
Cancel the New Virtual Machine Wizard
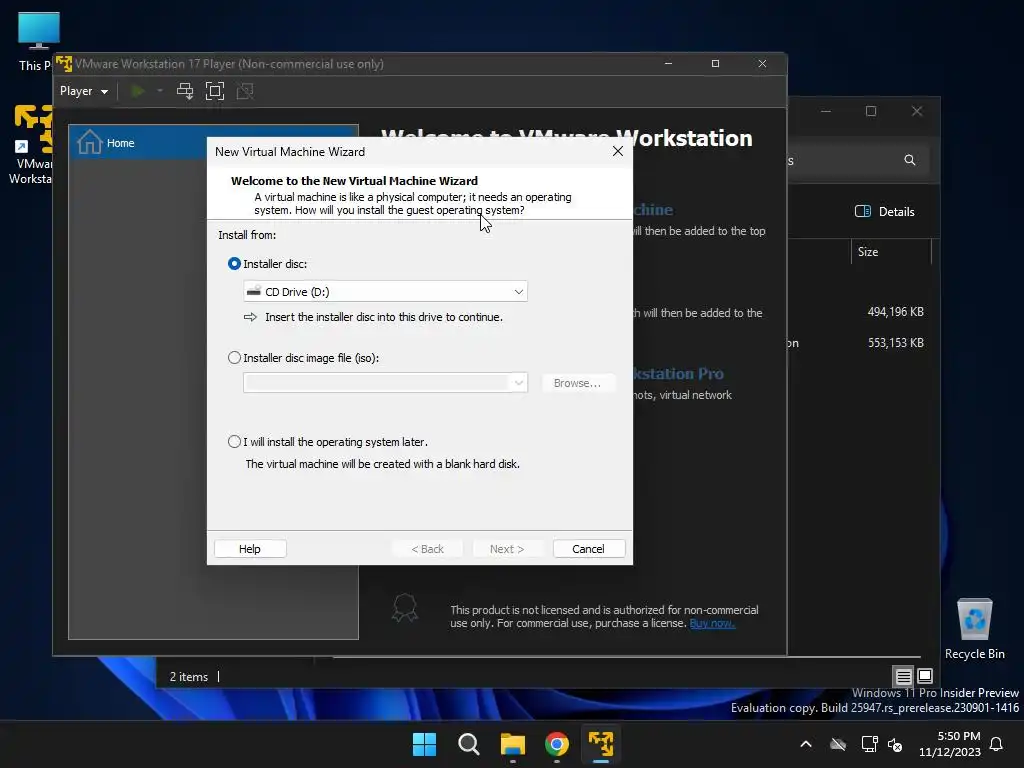click(588, 549)
